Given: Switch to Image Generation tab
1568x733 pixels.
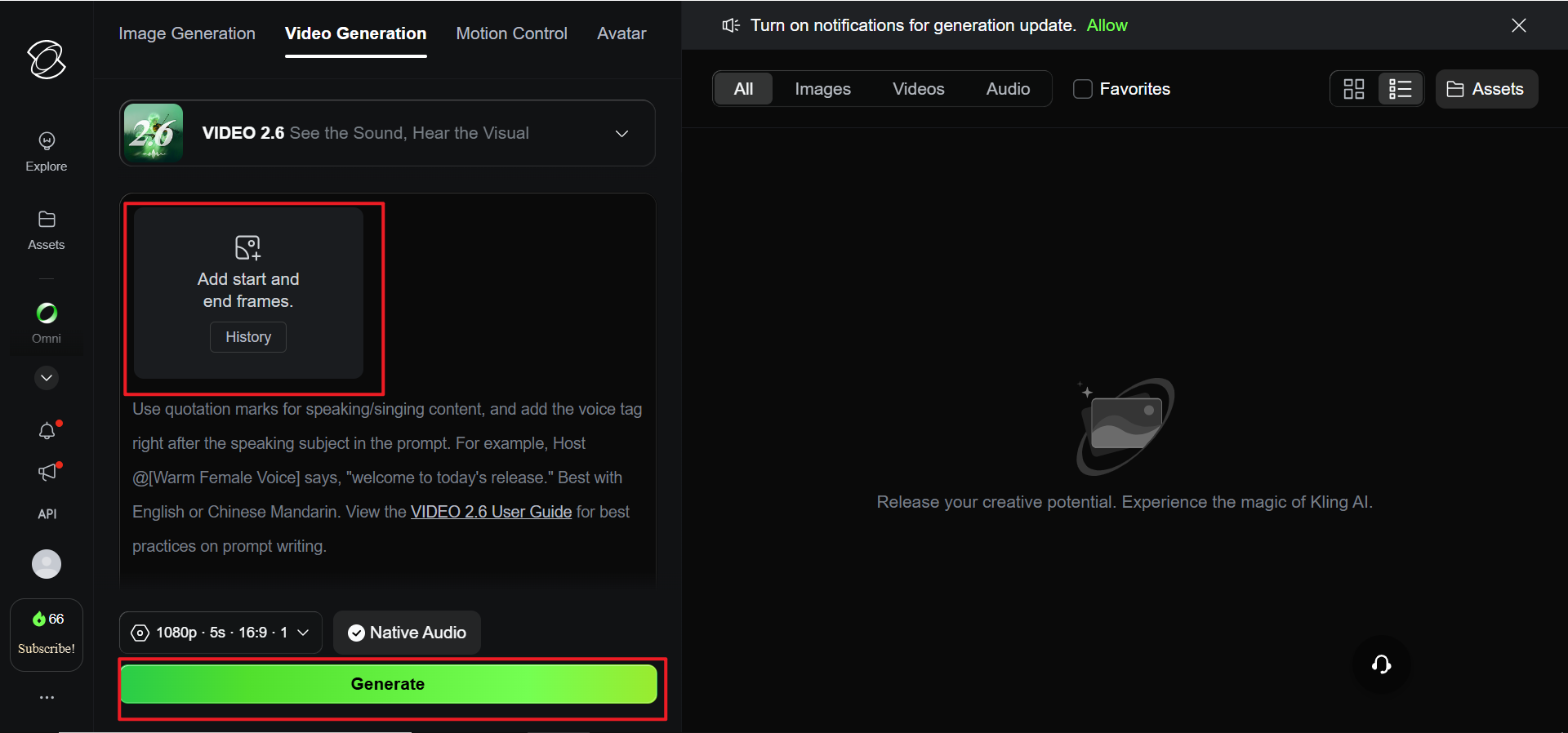Looking at the screenshot, I should pos(187,33).
